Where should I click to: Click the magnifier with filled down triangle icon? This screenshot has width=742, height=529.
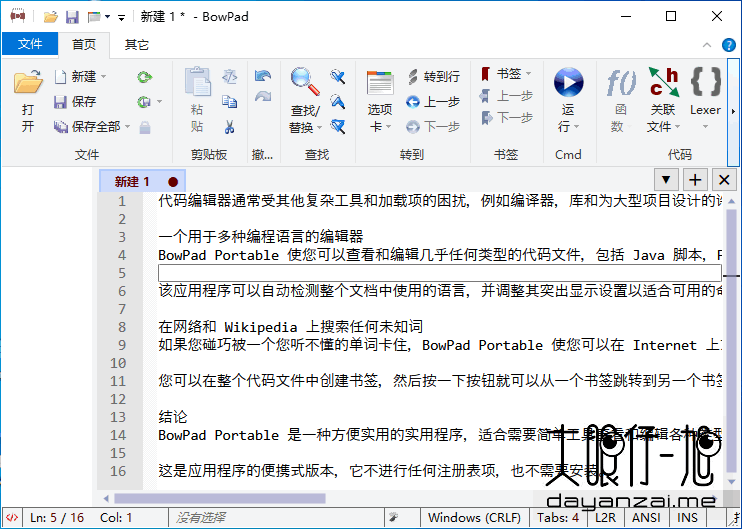[338, 126]
